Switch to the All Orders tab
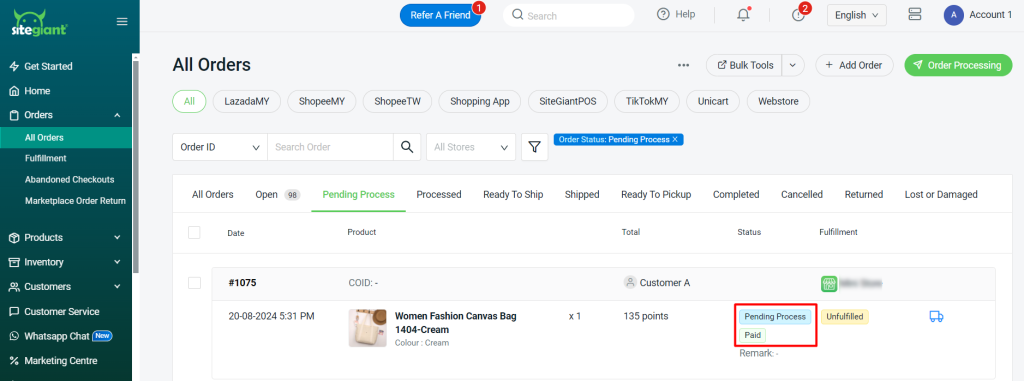The width and height of the screenshot is (1024, 381). (213, 195)
